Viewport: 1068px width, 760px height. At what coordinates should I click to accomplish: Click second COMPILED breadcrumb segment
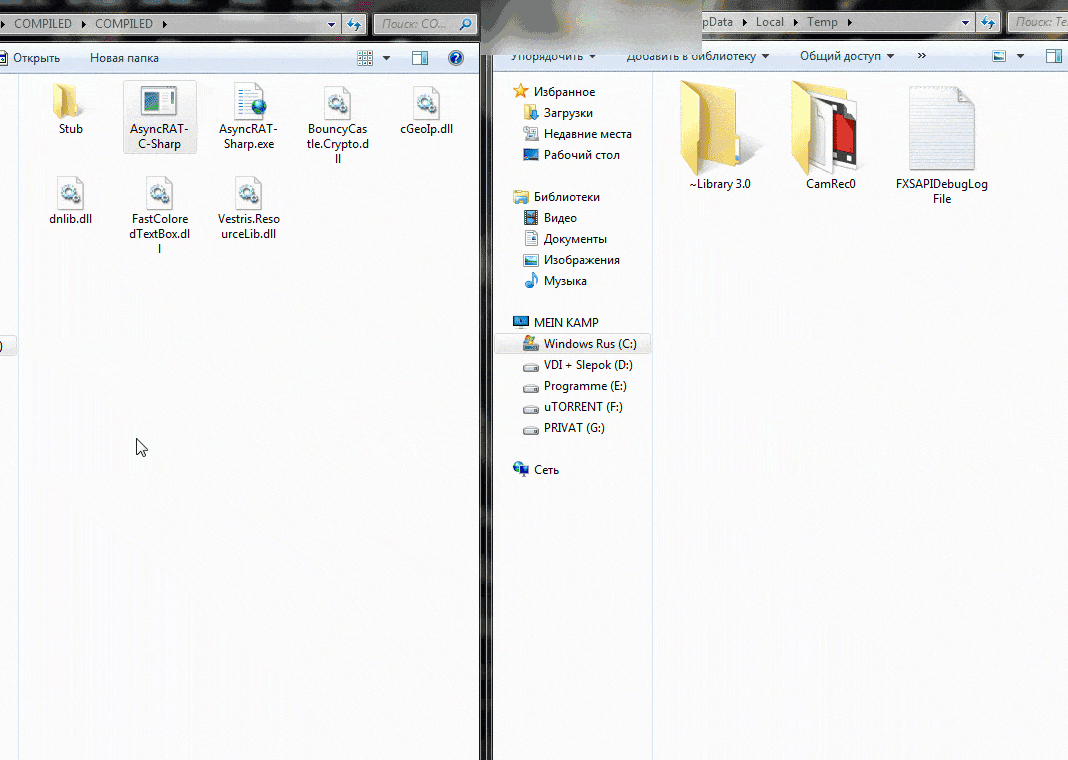[x=124, y=24]
